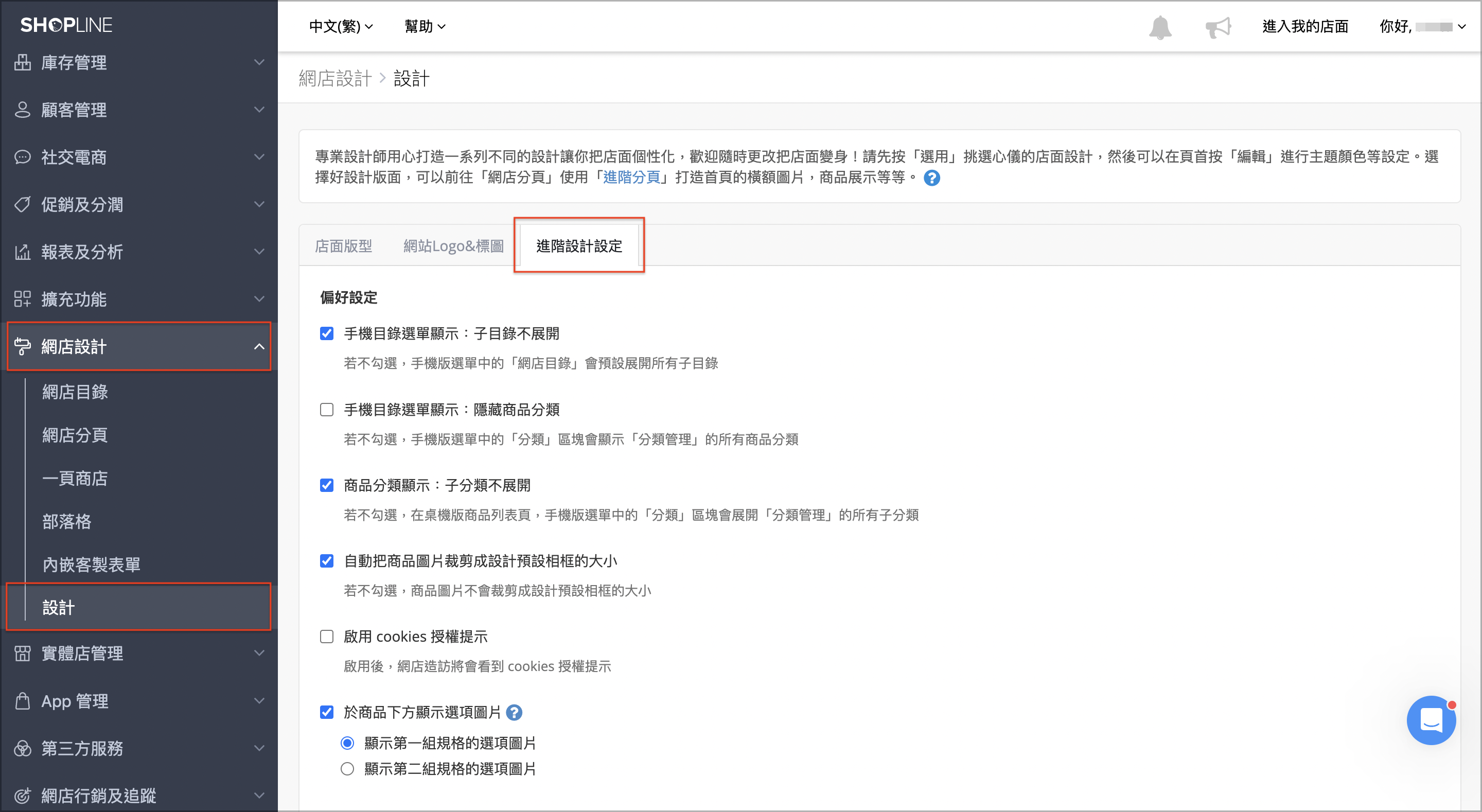Expand the 社交電商 chevron
1482x812 pixels.
[259, 156]
